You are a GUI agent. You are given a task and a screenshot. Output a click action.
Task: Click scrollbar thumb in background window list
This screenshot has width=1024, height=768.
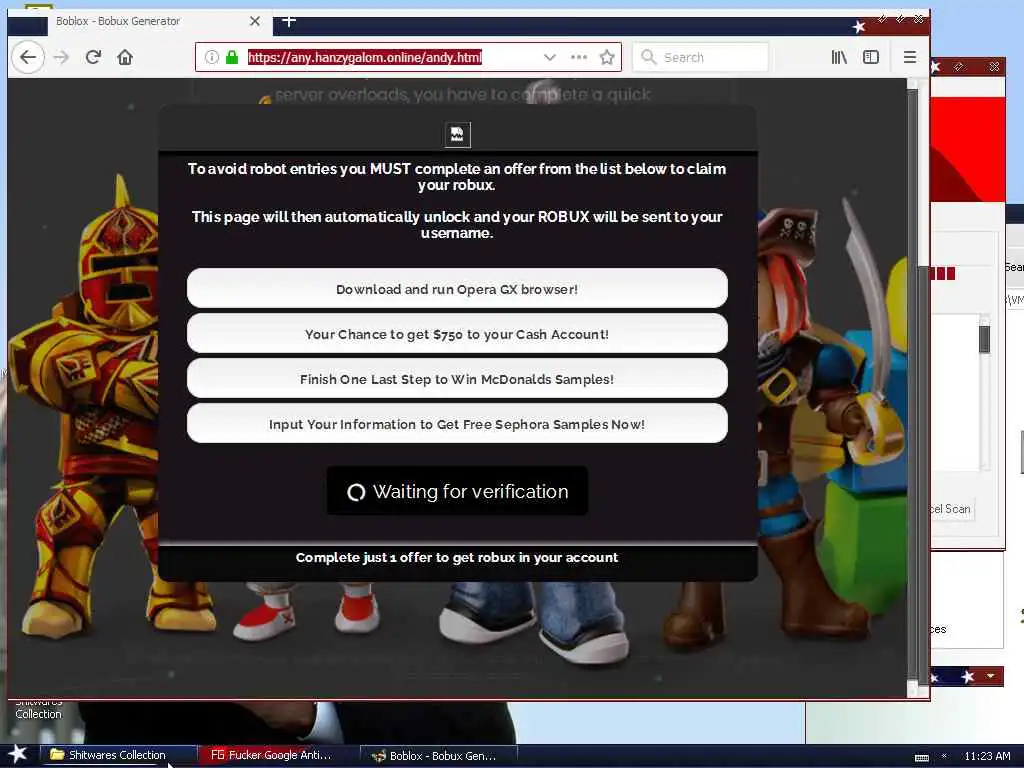tap(984, 339)
